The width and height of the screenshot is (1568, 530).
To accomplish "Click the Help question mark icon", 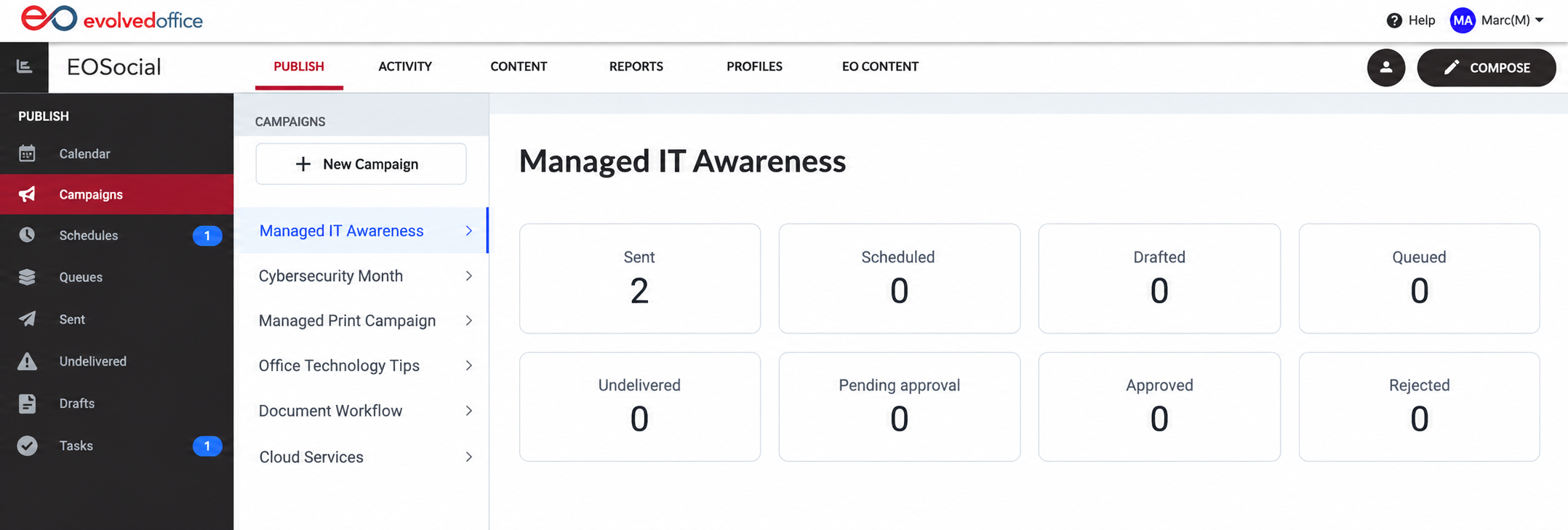I will [x=1394, y=20].
